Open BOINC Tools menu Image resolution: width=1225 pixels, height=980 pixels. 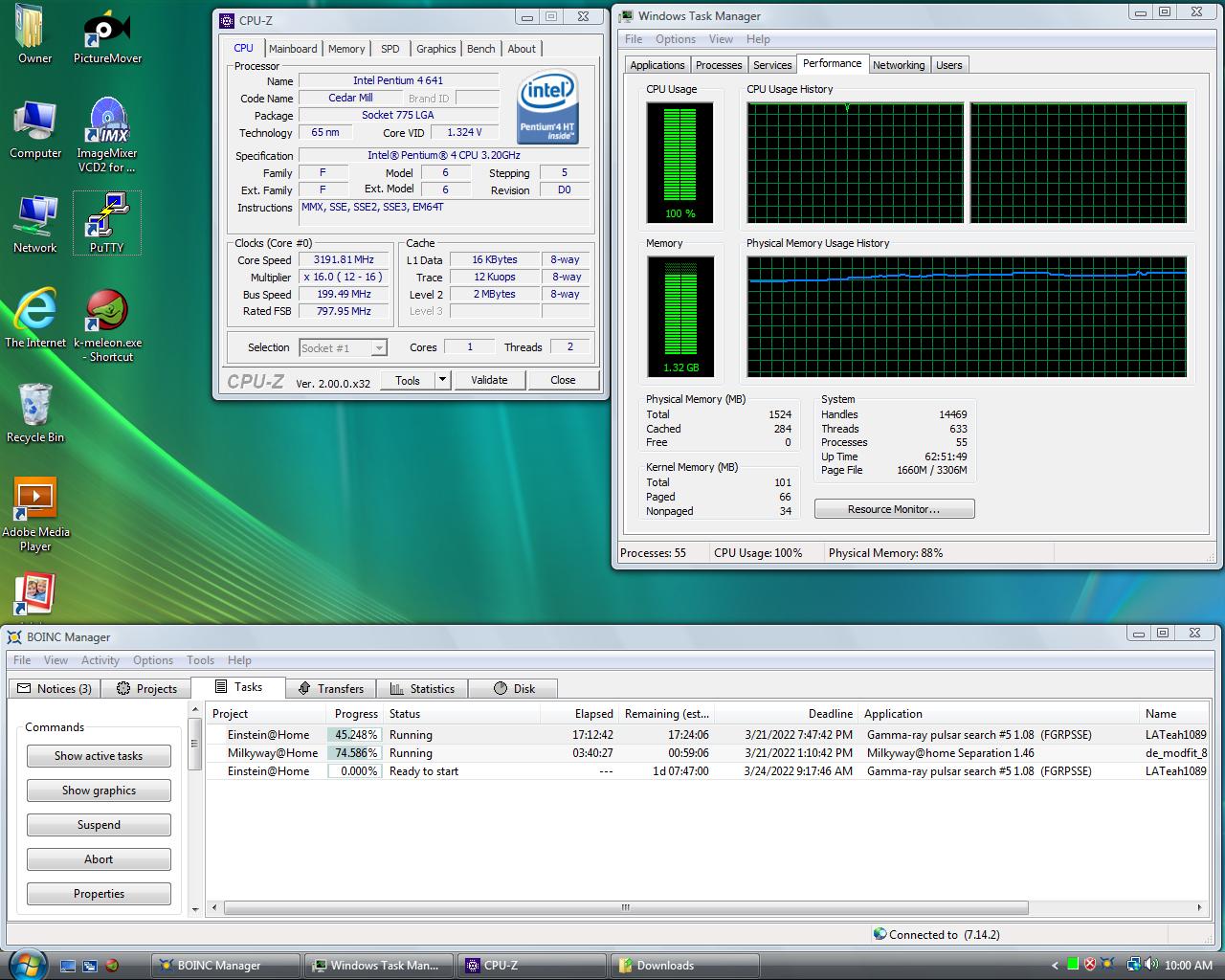point(200,660)
